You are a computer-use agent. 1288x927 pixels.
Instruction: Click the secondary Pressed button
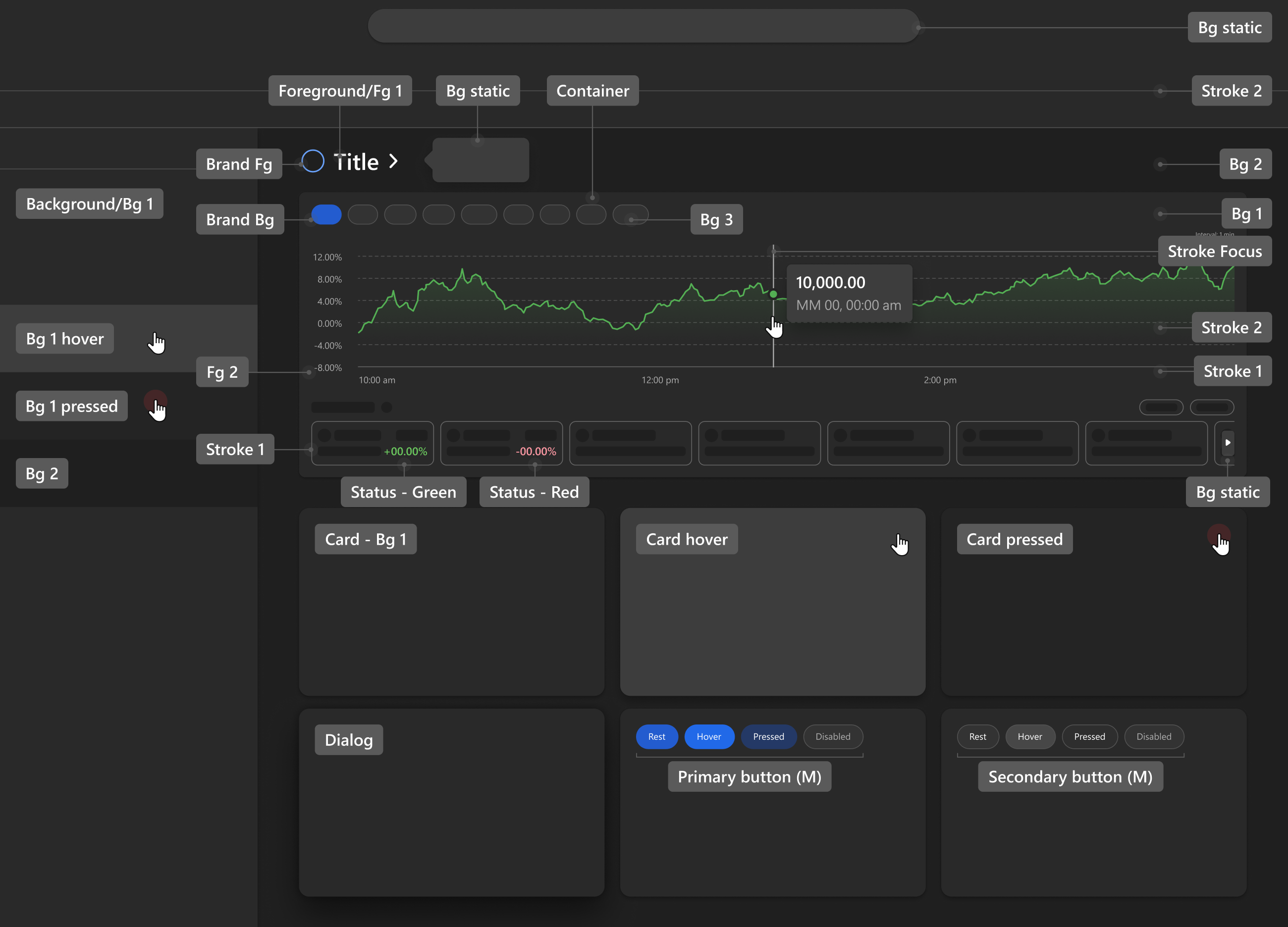(1089, 736)
